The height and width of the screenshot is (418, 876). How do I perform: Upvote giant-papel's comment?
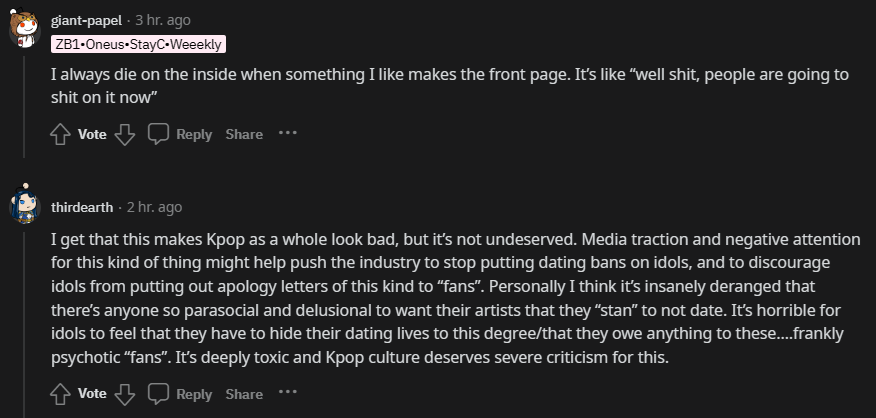60,134
